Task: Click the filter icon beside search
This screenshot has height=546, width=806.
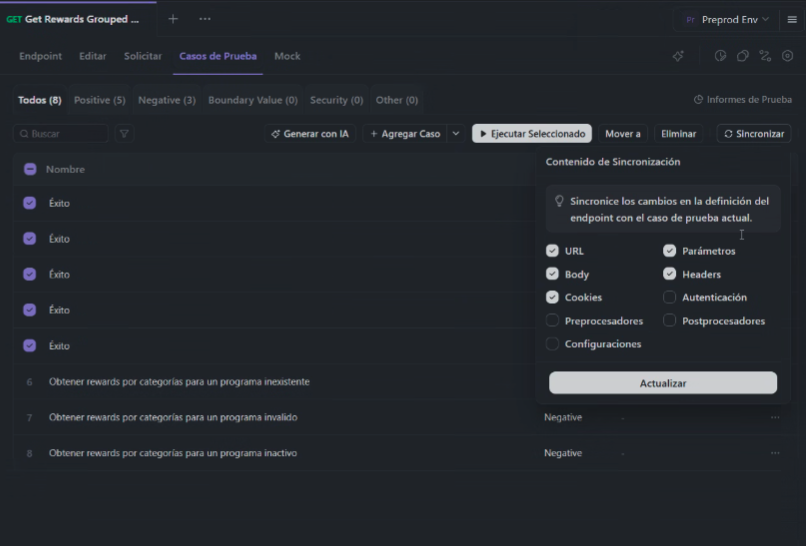Action: click(124, 133)
